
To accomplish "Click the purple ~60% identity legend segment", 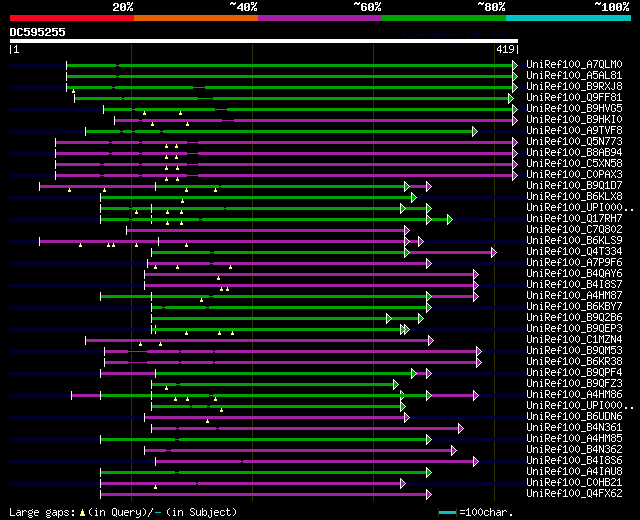I will tap(320, 18).
